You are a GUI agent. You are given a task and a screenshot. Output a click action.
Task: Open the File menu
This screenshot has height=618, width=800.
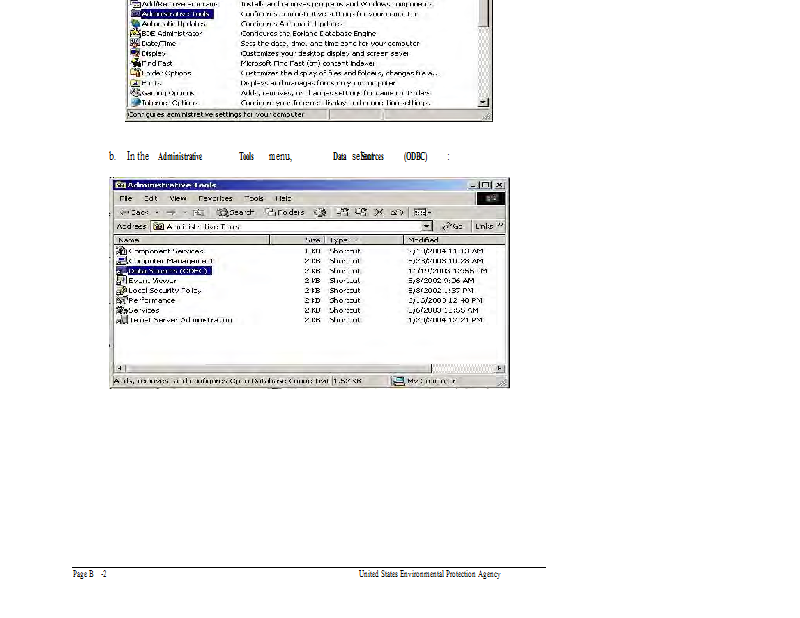(126, 198)
